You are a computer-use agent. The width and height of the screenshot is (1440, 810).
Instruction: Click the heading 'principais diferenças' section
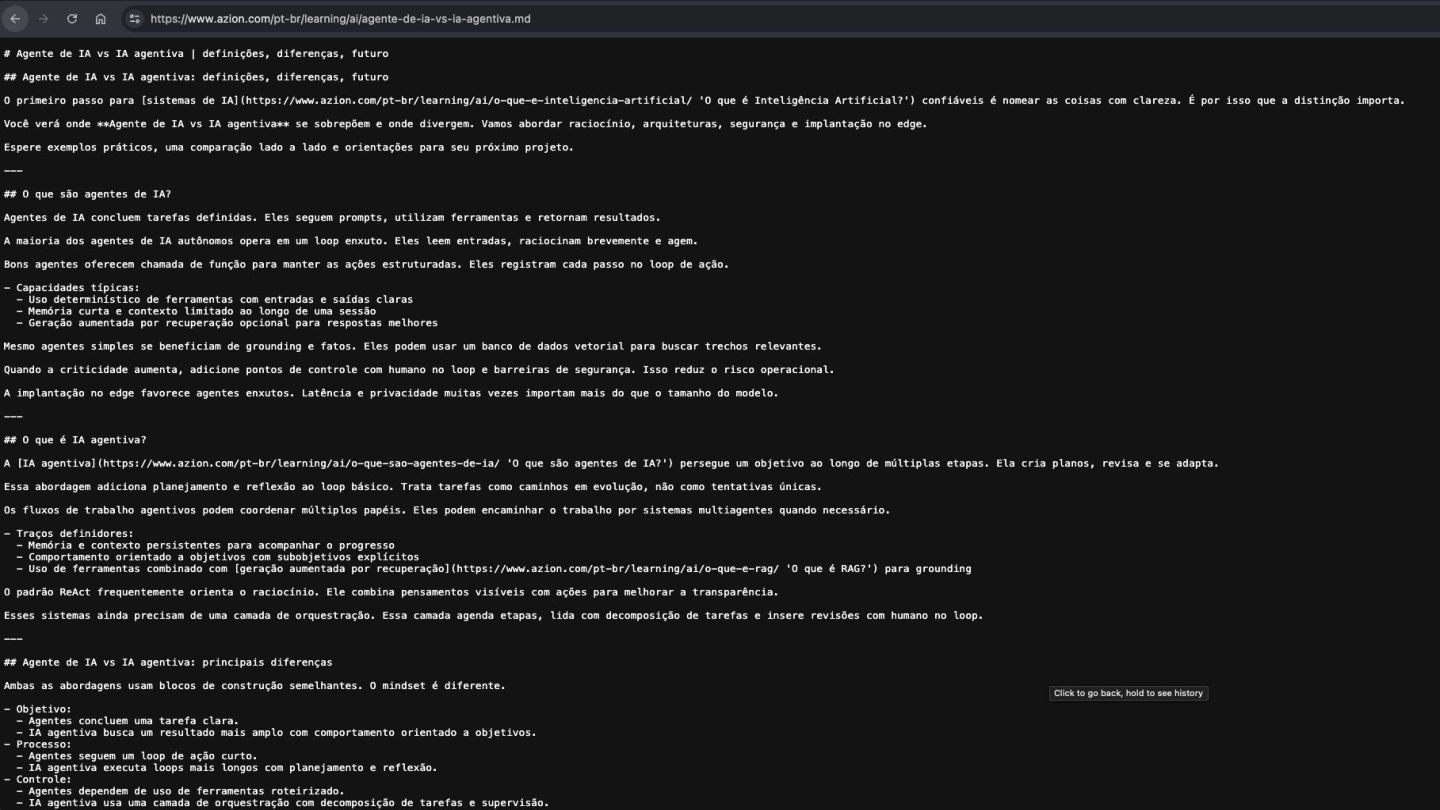click(x=168, y=663)
